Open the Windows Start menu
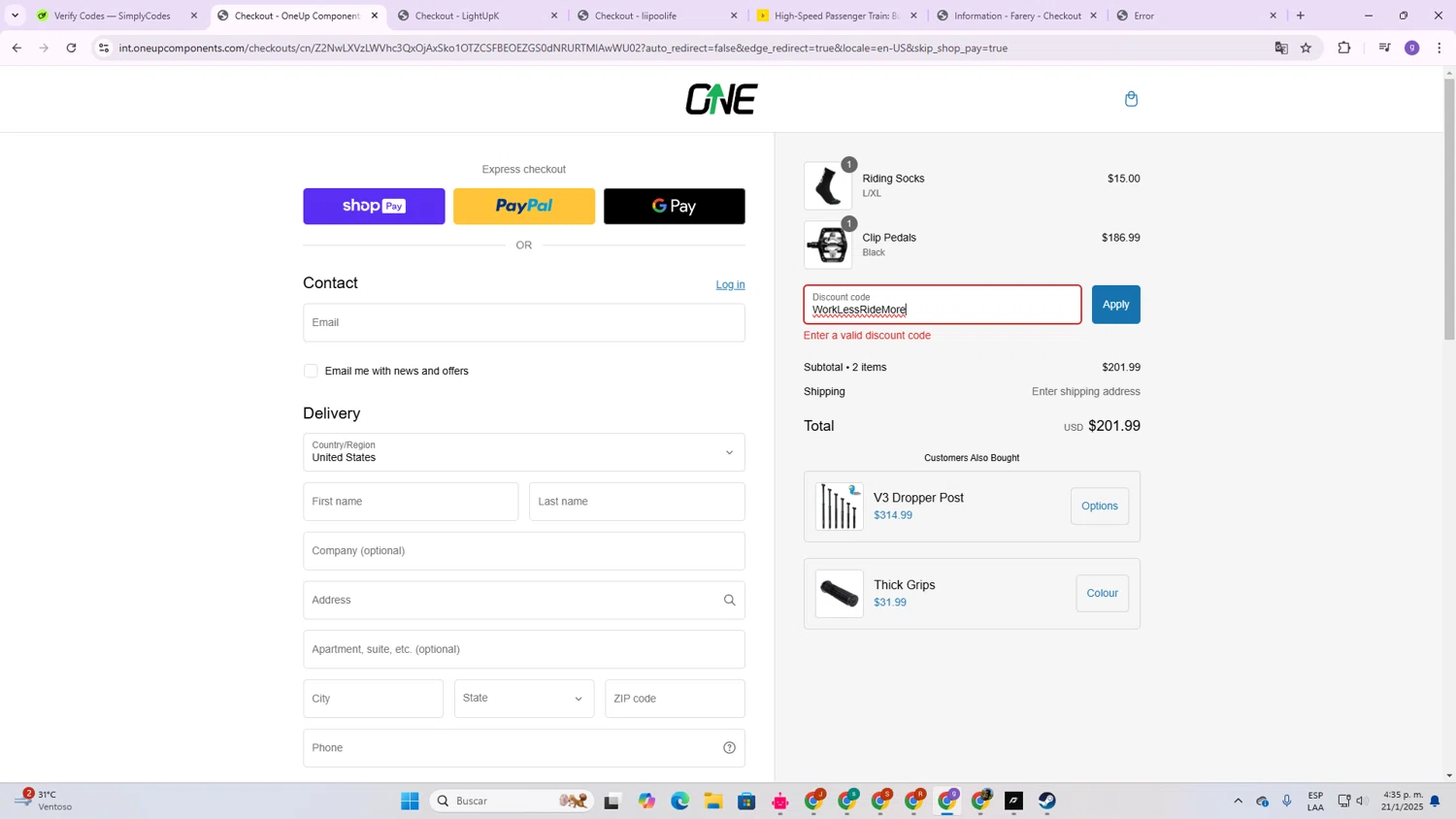 410,802
